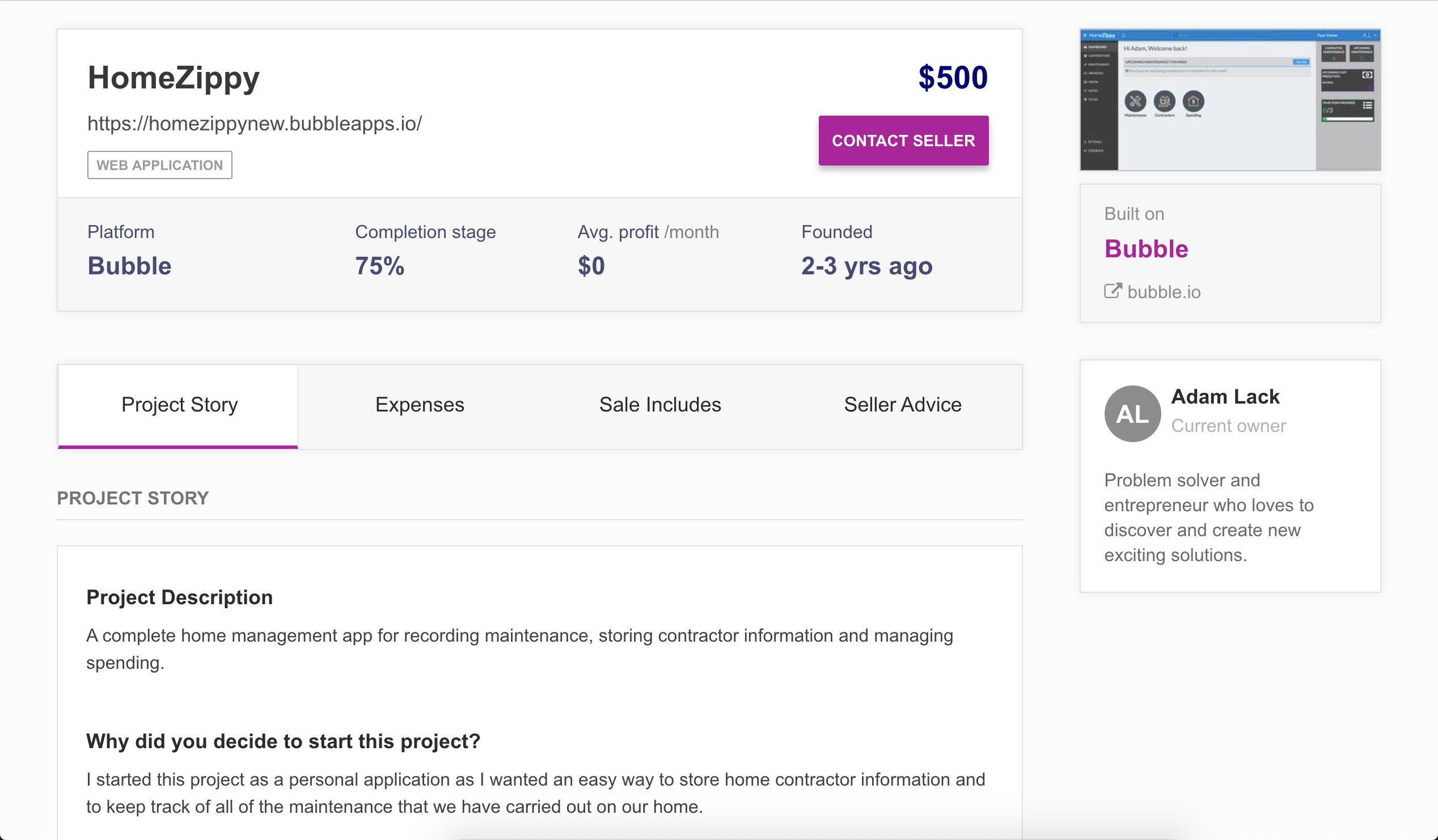
Task: Select the Project Story tab
Action: [179, 405]
